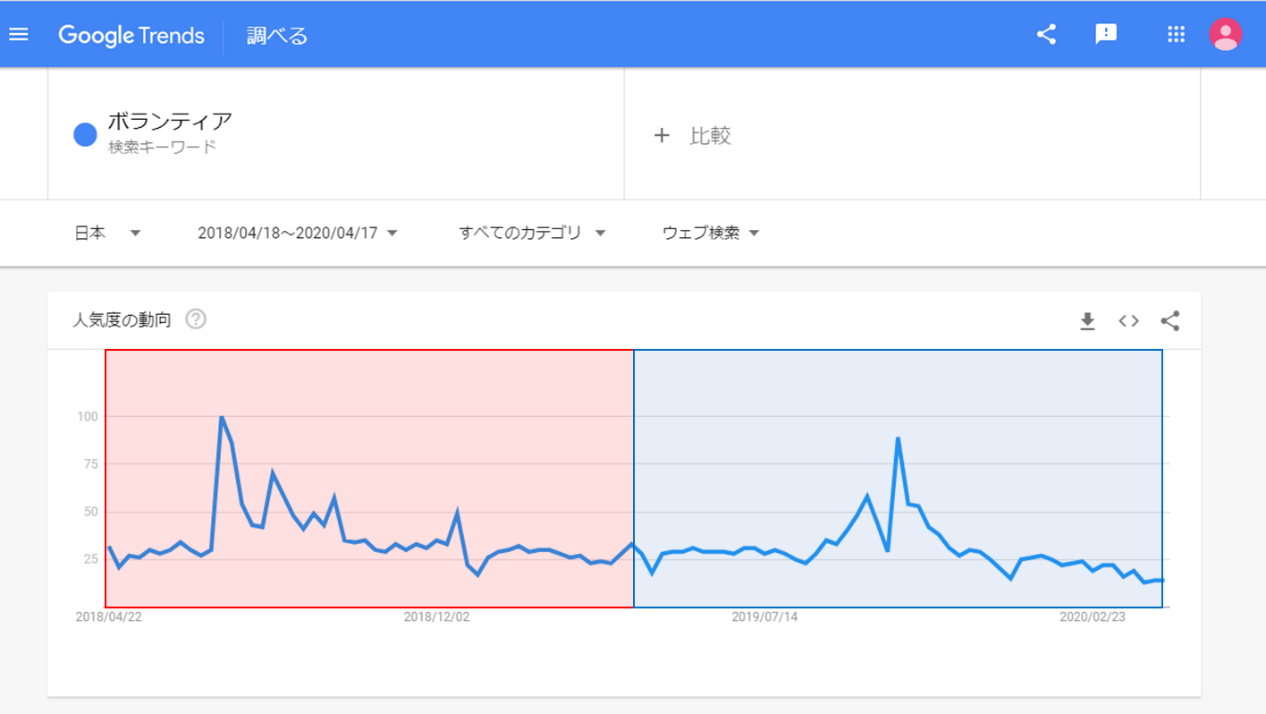
Task: Go to Google Trends home logo
Action: point(131,36)
